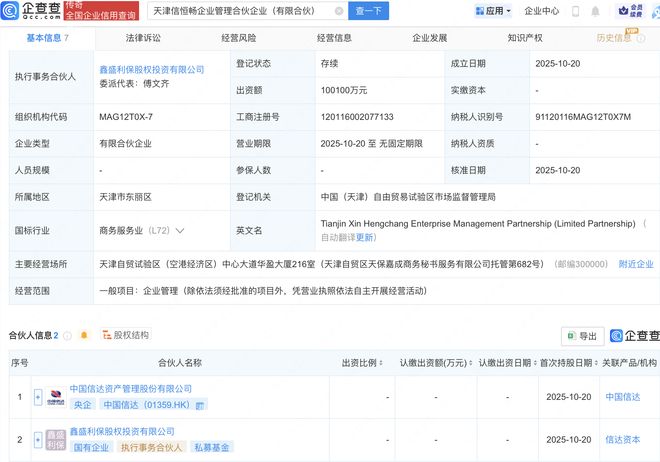Expand the 商务服务业 industry dropdown arrow
This screenshot has width=660, height=462.
[180, 231]
